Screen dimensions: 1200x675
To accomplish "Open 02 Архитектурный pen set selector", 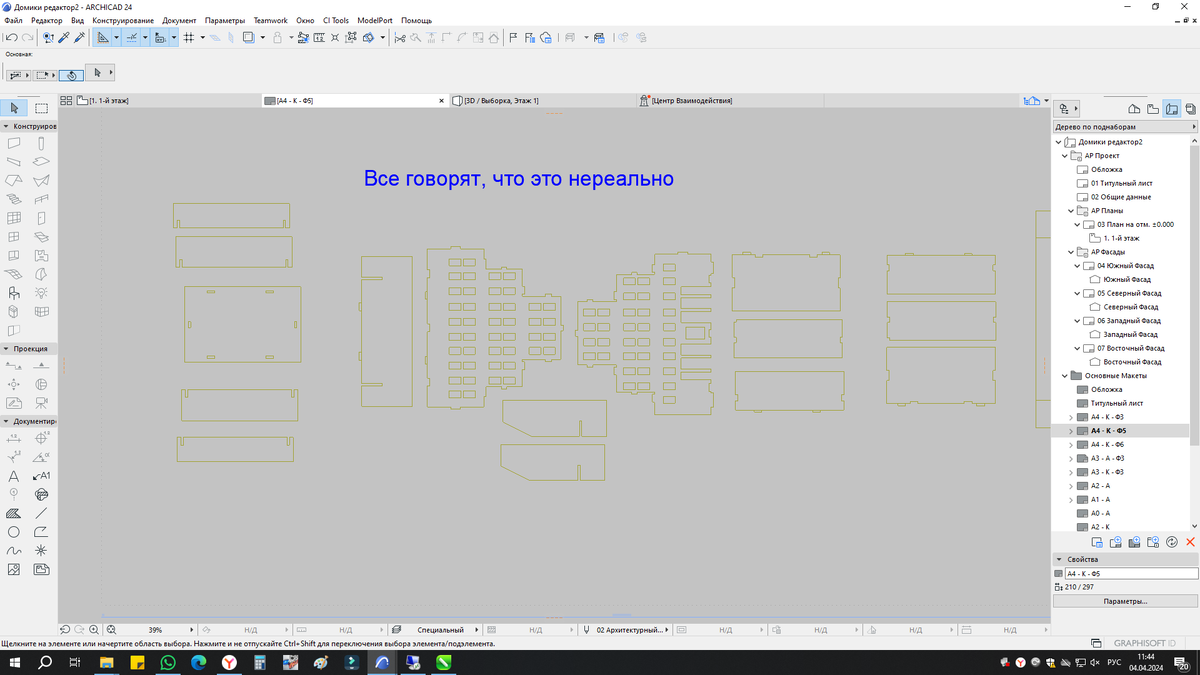I will click(x=624, y=630).
